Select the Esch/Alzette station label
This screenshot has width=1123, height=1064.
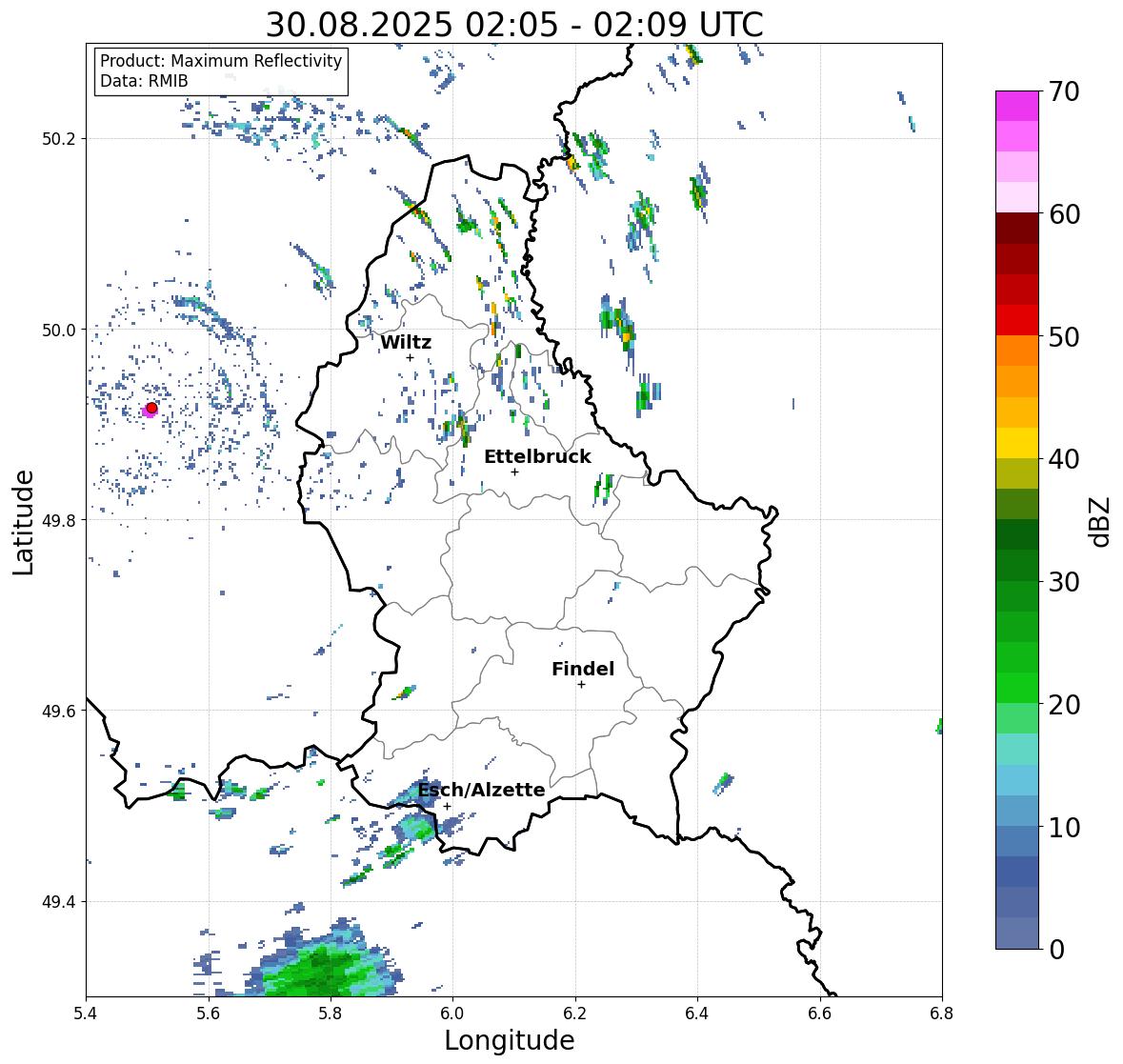481,790
